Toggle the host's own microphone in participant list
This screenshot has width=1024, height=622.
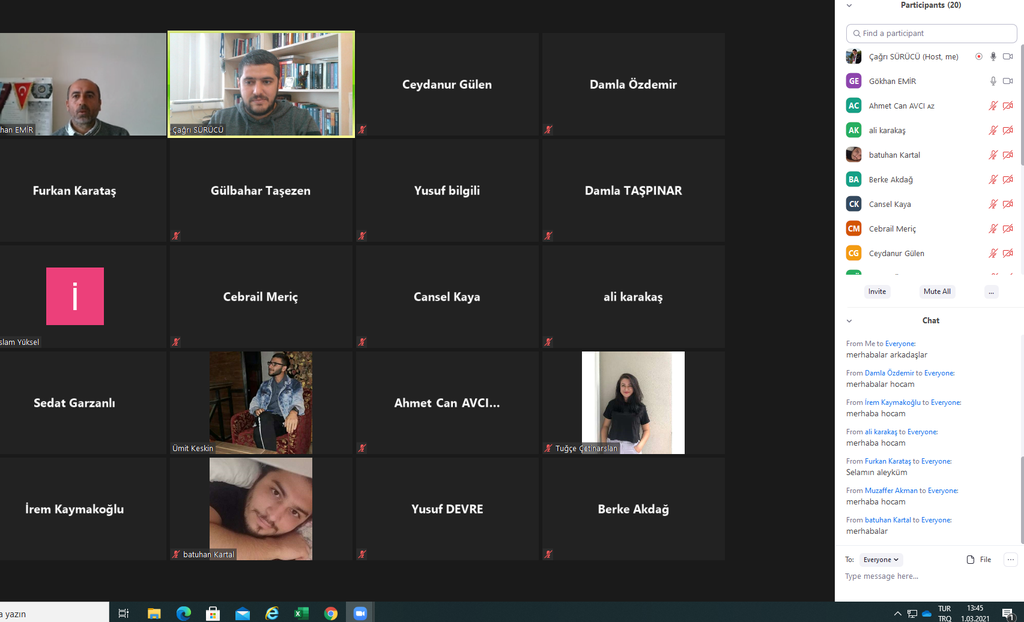pyautogui.click(x=993, y=57)
